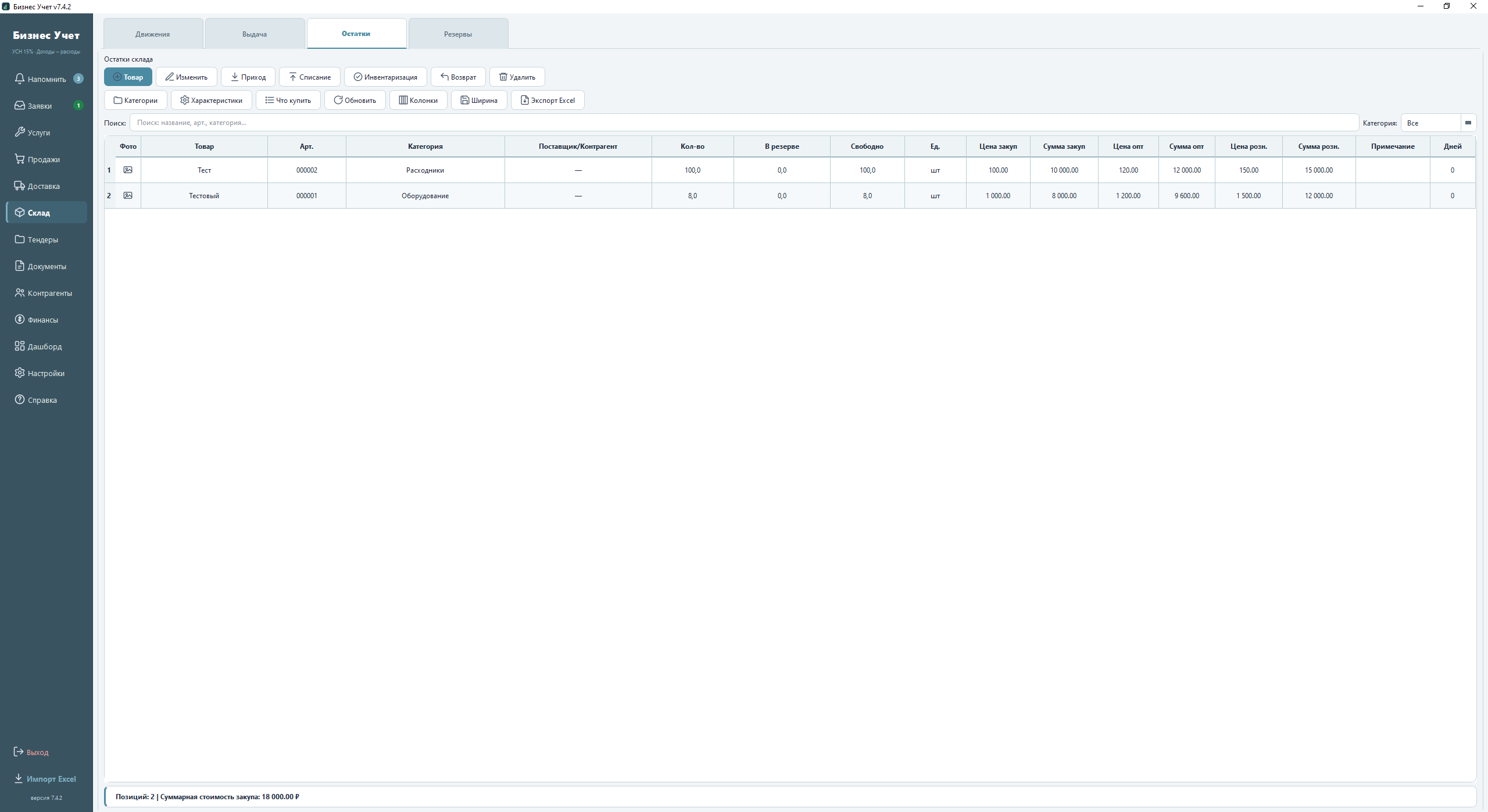Select the Остатки tab
1488x812 pixels.
356,34
